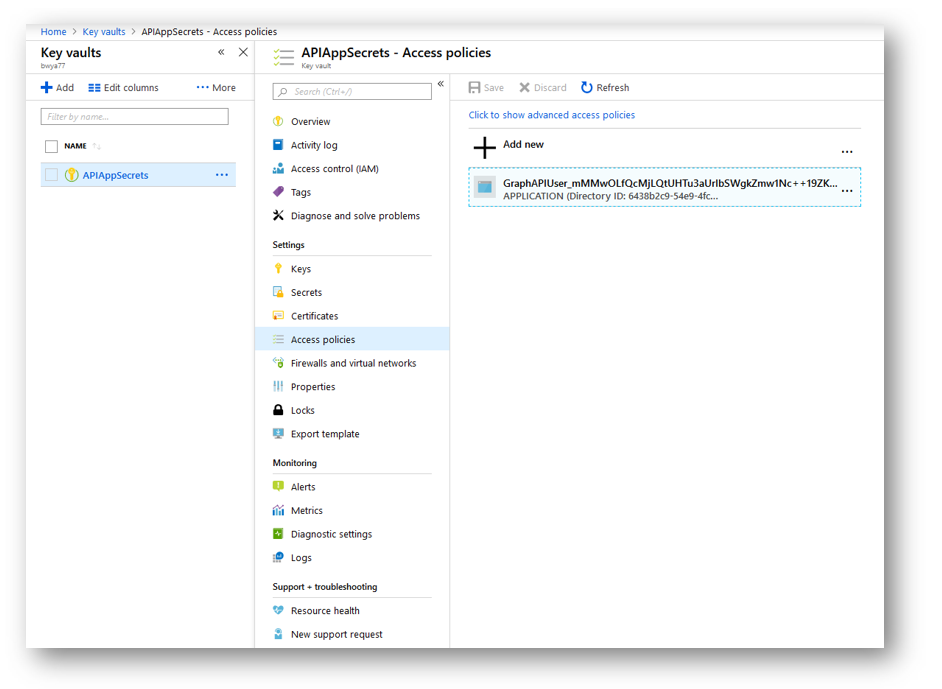Open Certificates settings page
This screenshot has width=942, height=689.
click(315, 316)
